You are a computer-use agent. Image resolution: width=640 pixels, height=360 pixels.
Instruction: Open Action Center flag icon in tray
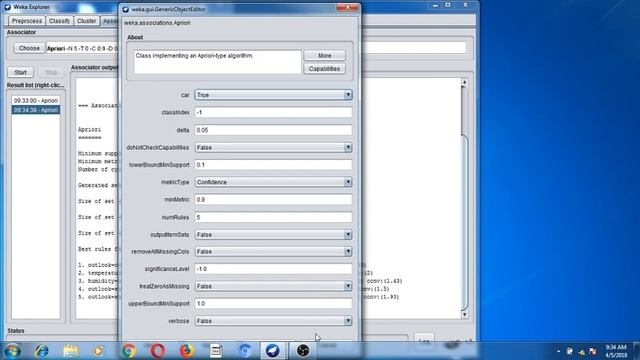pyautogui.click(x=593, y=351)
